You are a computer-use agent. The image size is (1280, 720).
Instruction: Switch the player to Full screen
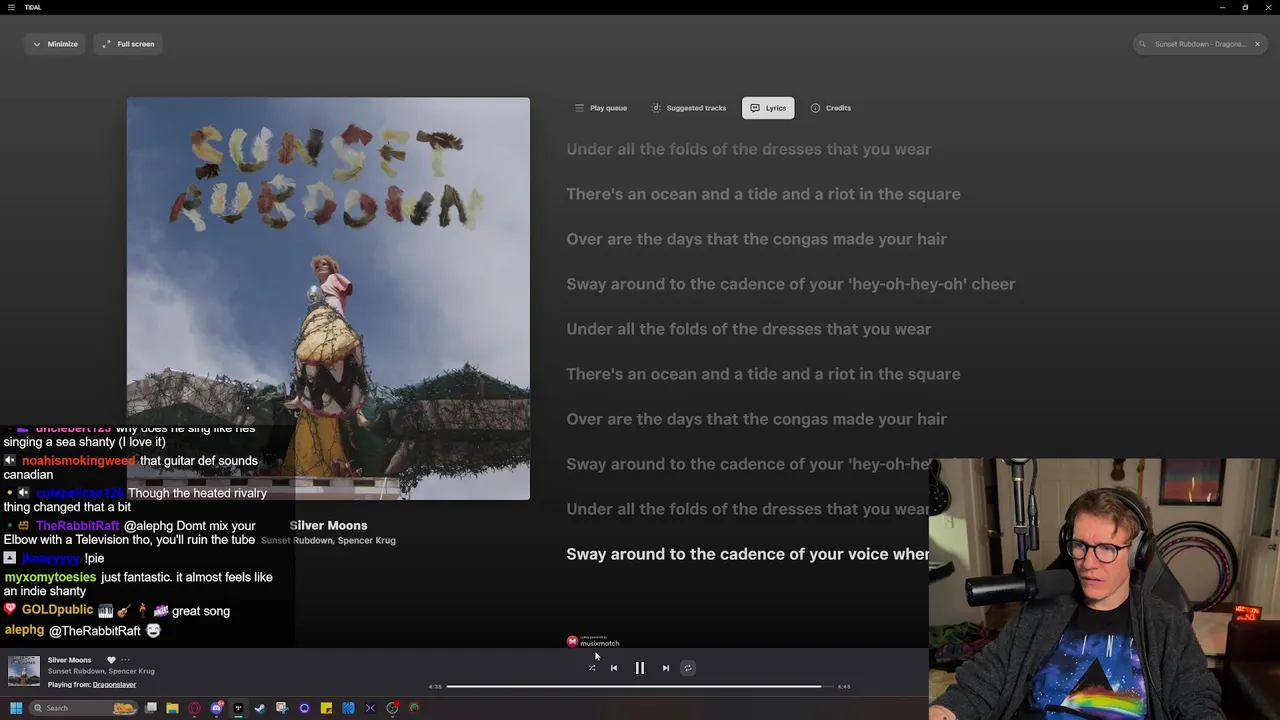click(128, 44)
